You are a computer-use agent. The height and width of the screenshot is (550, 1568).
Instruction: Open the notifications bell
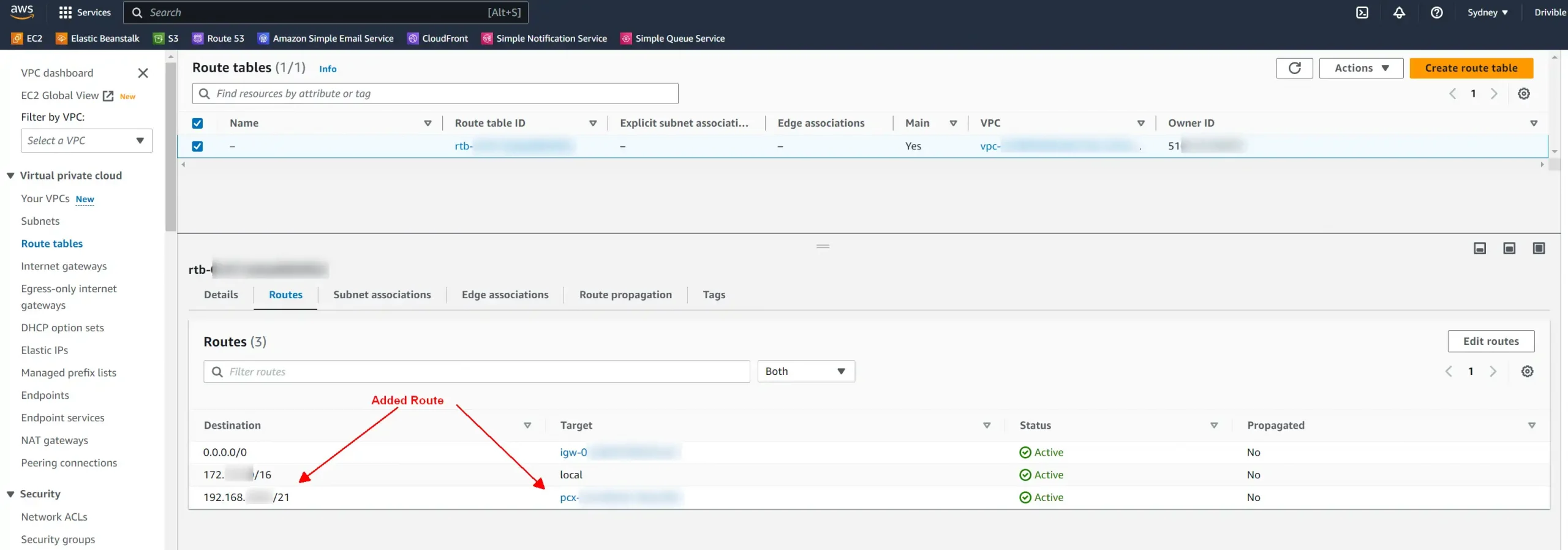[1399, 12]
